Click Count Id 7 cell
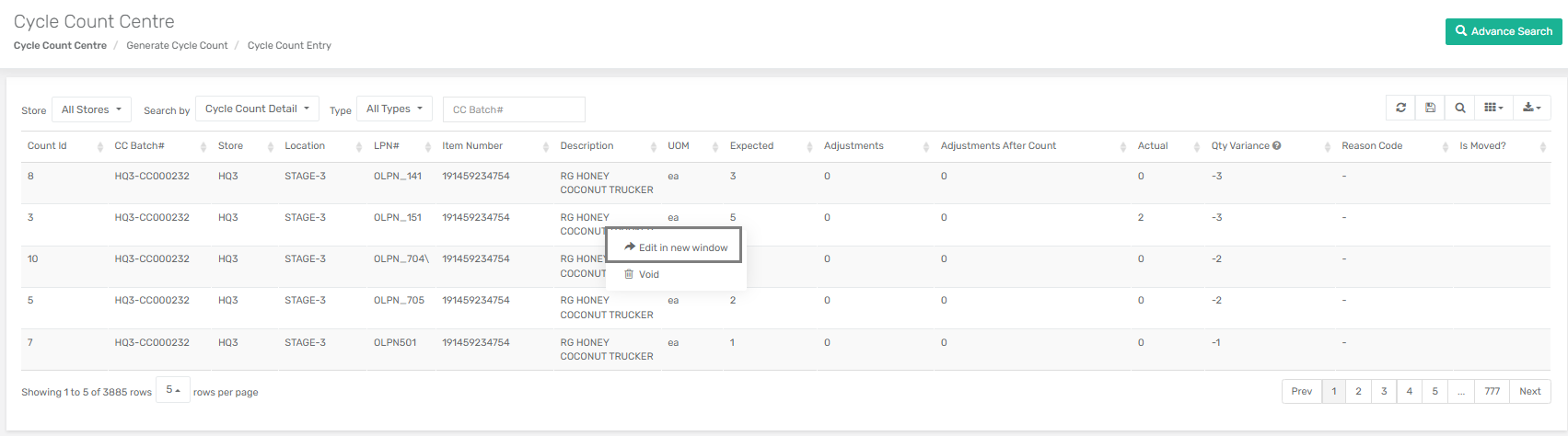Screen dimensions: 1568x436 click(x=30, y=342)
